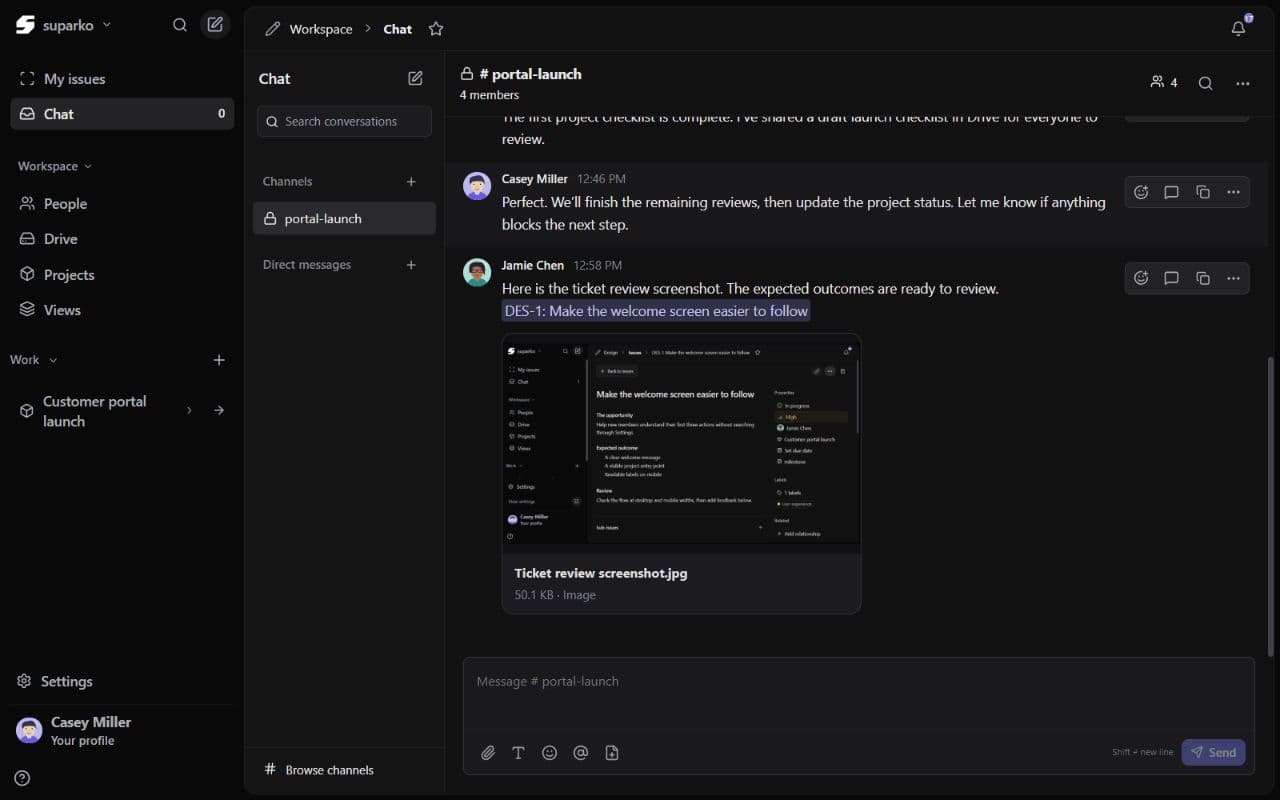
Task: Navigate to Projects
Action: pos(122,275)
